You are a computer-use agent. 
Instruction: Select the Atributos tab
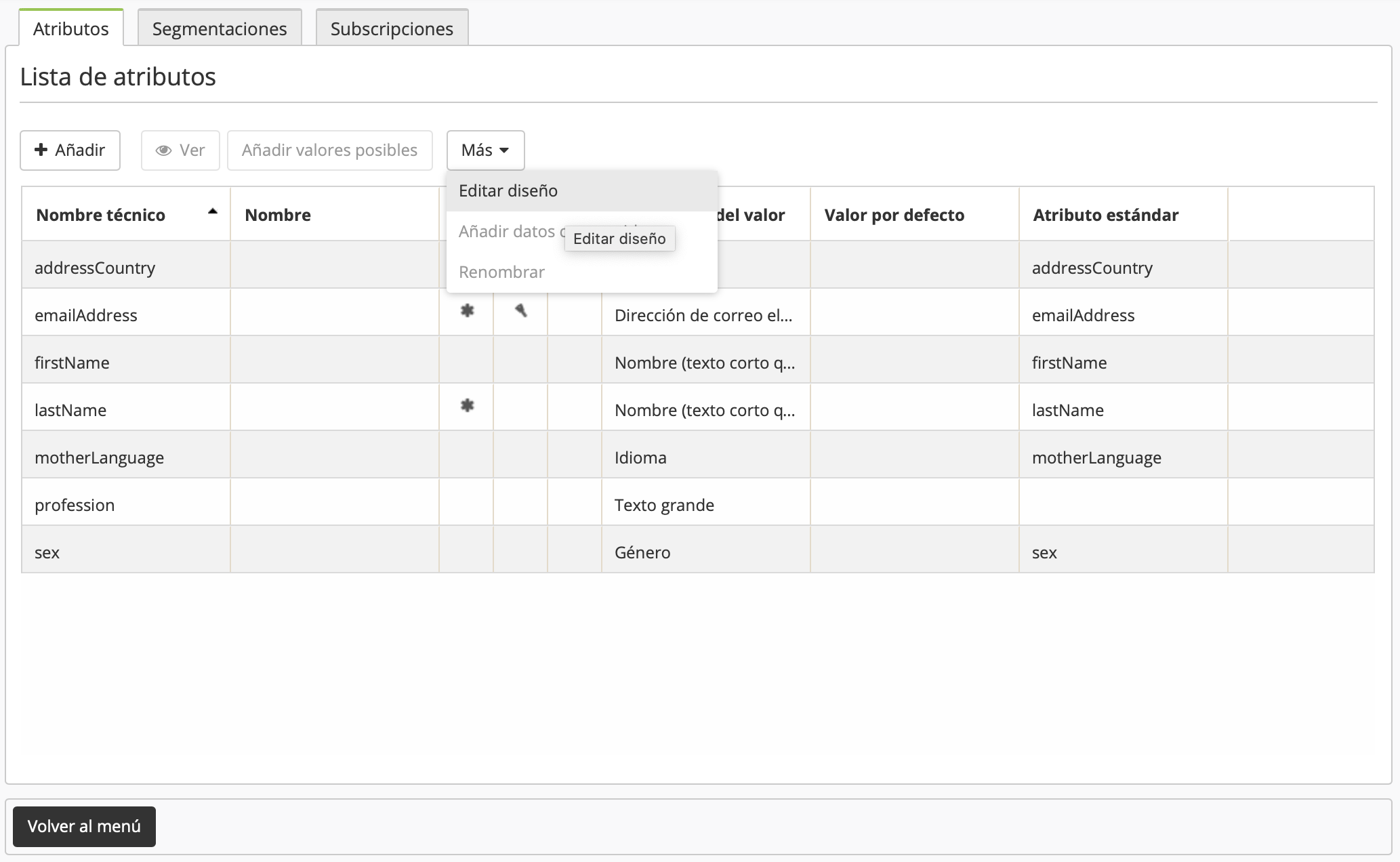coord(71,28)
